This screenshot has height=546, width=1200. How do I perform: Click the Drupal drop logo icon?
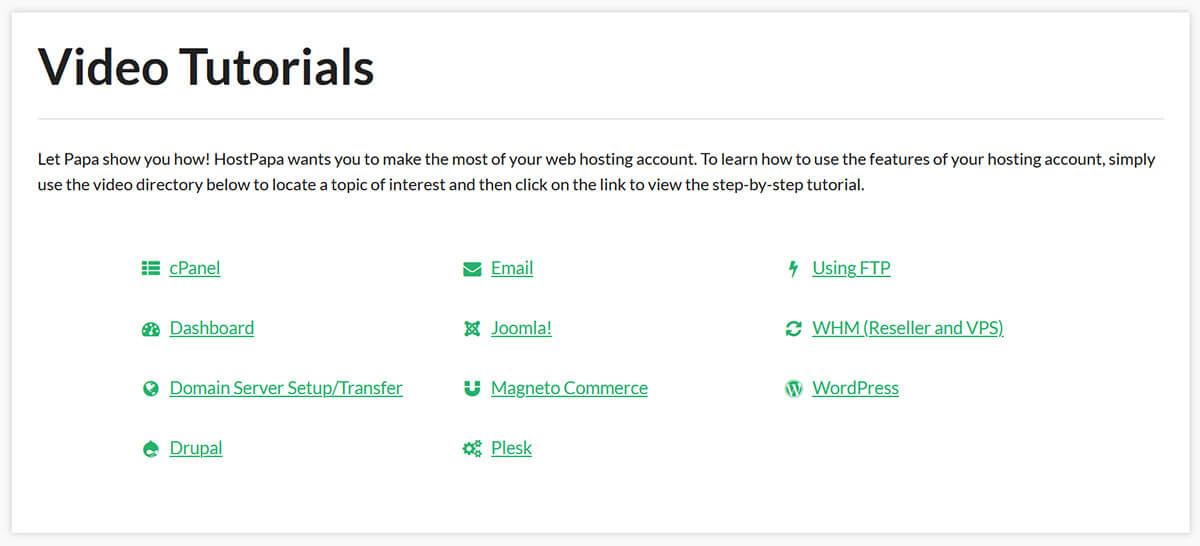coord(151,449)
